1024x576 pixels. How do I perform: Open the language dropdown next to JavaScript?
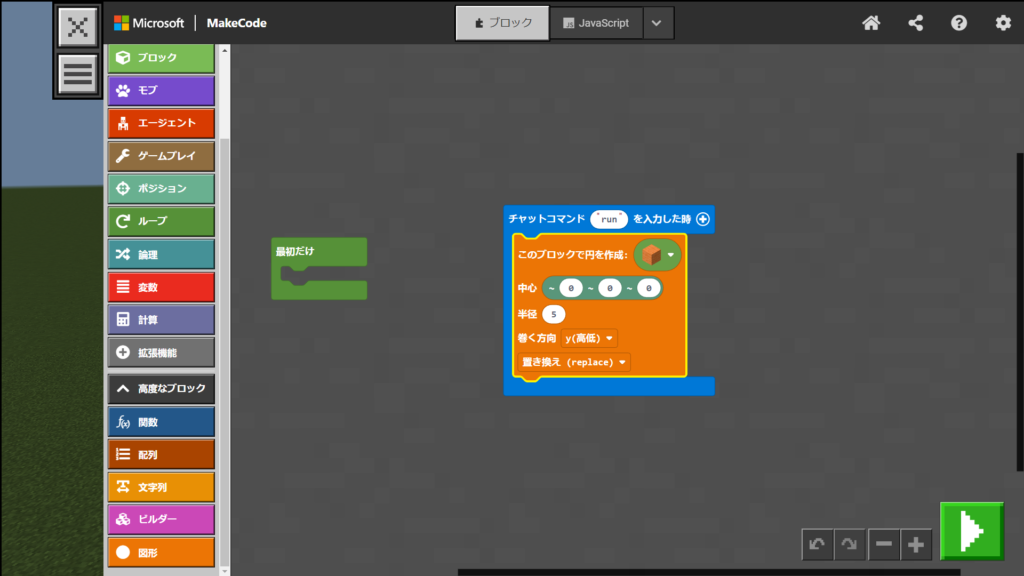tap(657, 23)
